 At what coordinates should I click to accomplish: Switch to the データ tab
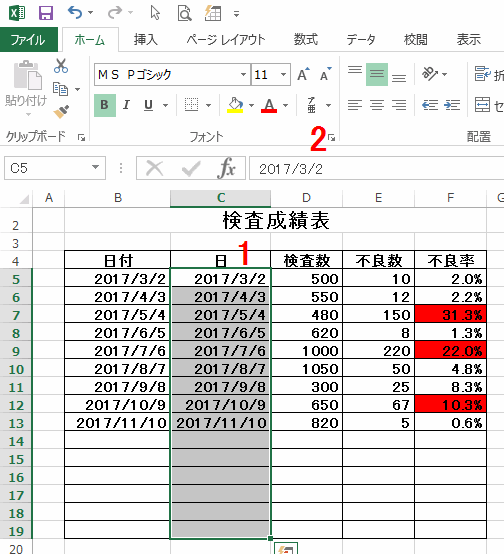[x=361, y=40]
